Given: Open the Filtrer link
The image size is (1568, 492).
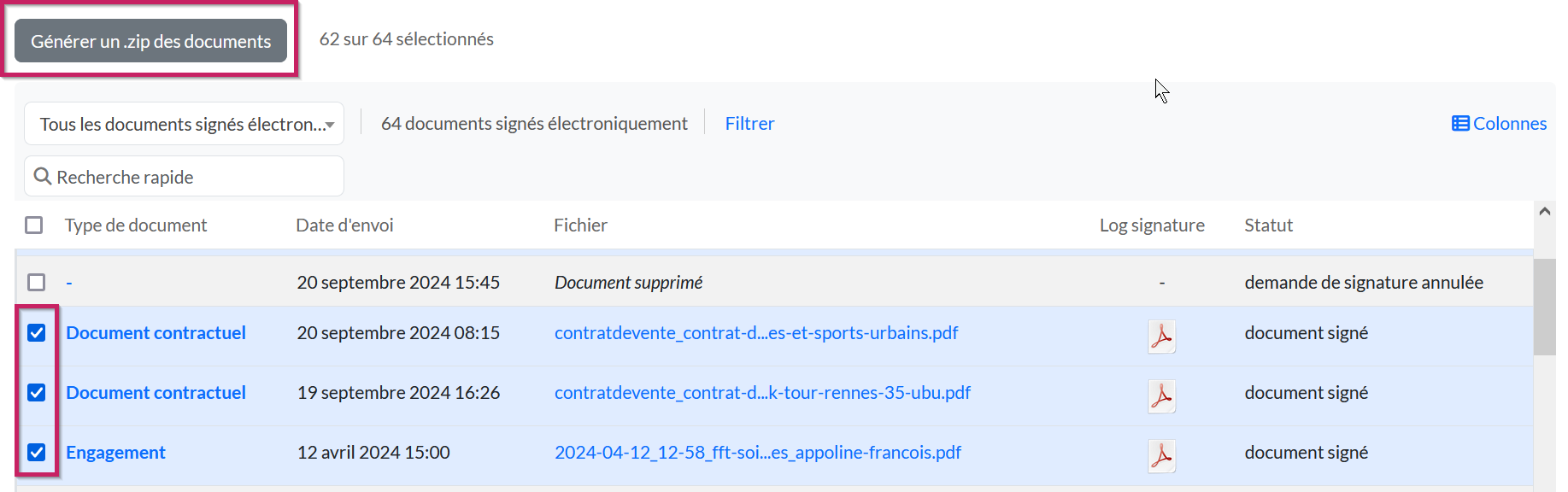Looking at the screenshot, I should (749, 124).
